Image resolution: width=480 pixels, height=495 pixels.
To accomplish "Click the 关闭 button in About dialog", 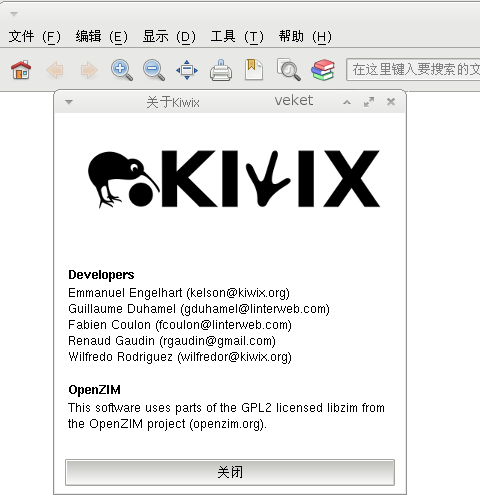I will tap(230, 472).
